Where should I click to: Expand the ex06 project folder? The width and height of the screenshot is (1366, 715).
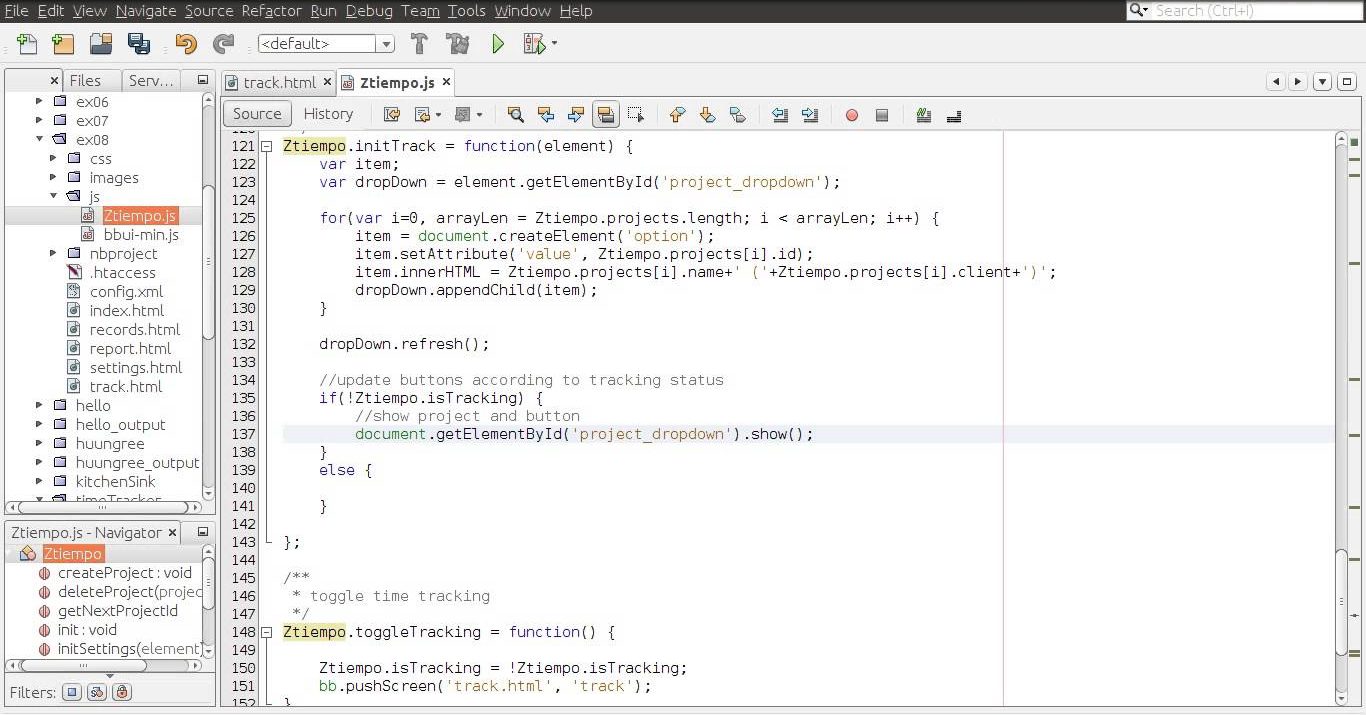click(x=39, y=102)
